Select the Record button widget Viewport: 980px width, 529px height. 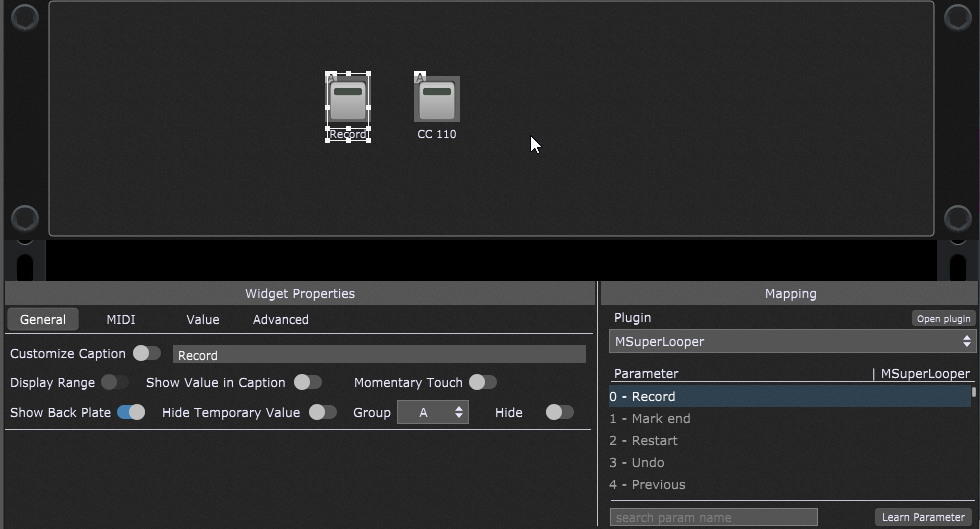coord(348,100)
